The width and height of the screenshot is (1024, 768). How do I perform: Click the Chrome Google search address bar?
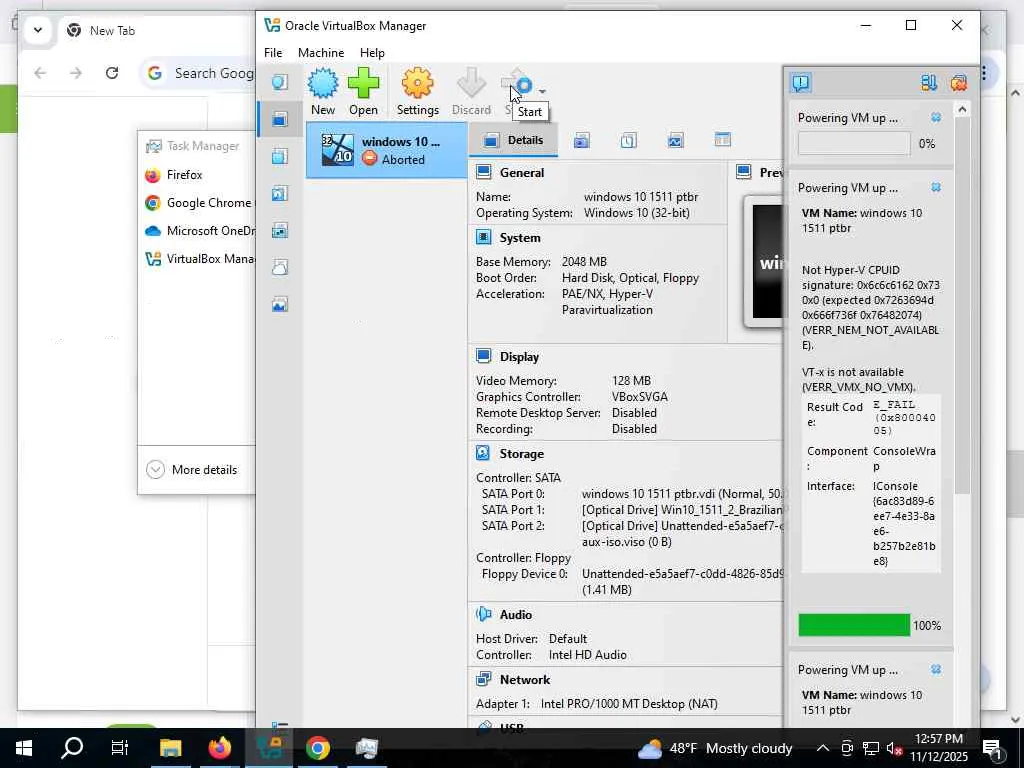(197, 73)
